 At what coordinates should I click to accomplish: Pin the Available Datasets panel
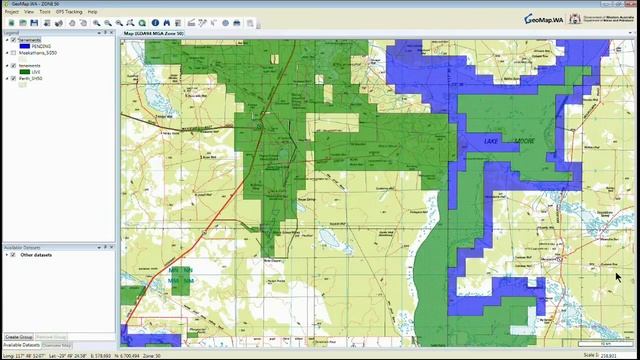(105, 247)
